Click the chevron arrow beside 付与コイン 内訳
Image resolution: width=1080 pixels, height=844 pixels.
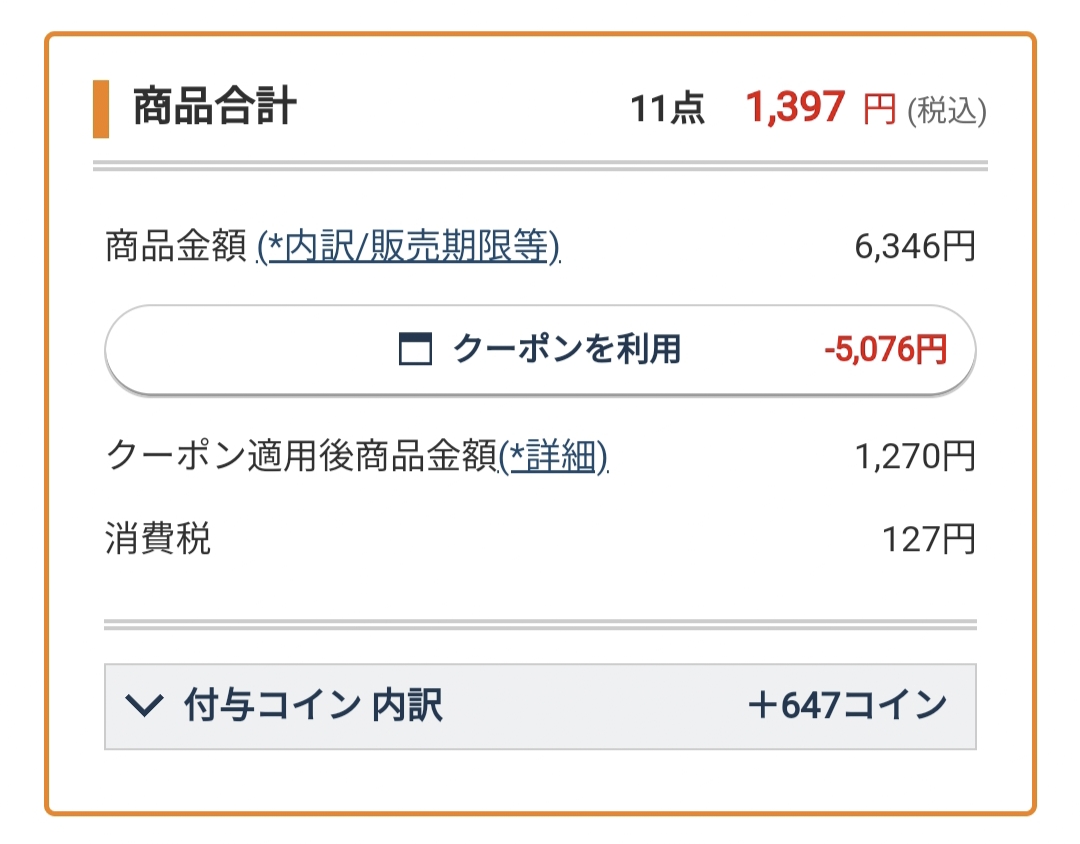tap(144, 706)
